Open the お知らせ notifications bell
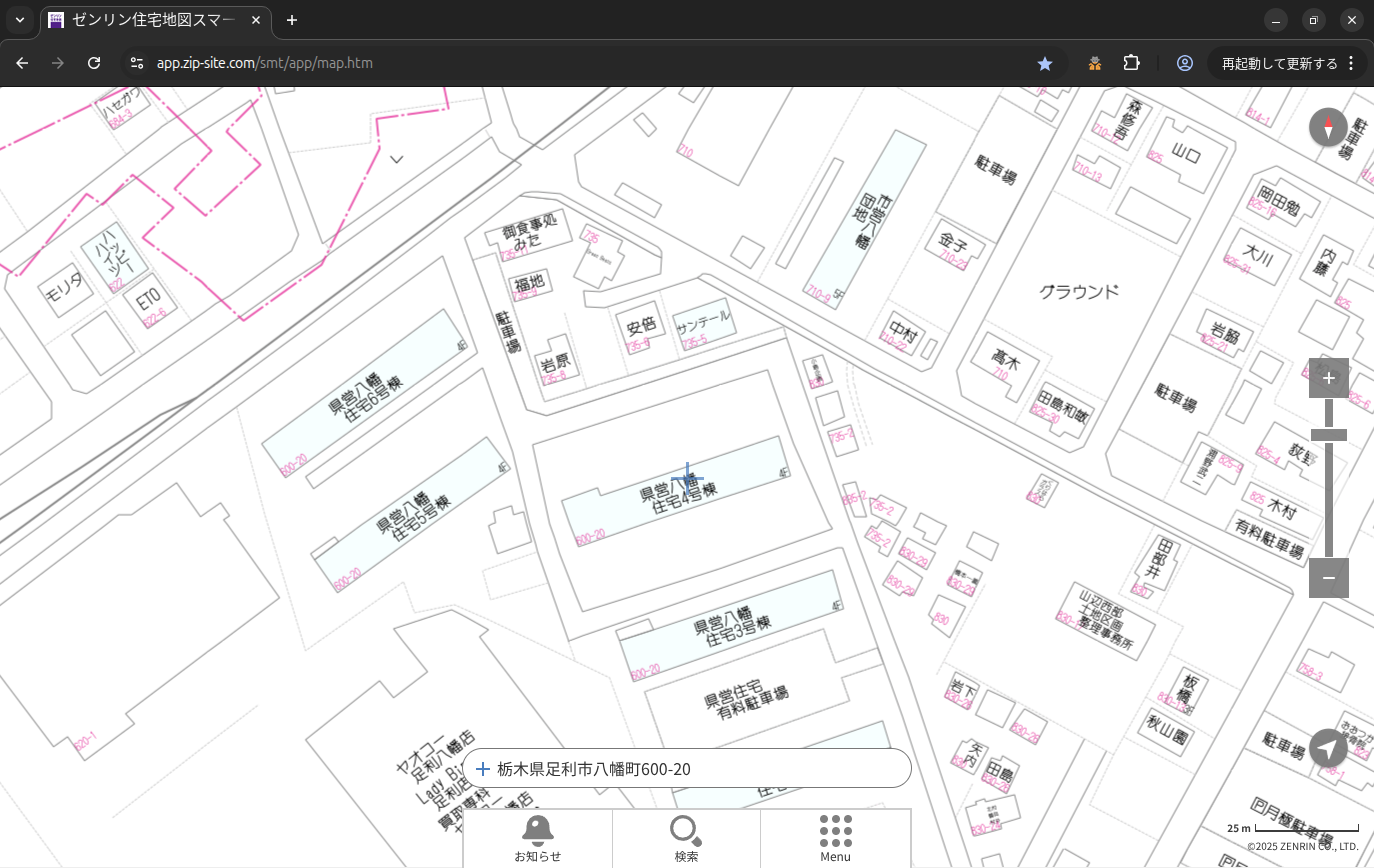The height and width of the screenshot is (868, 1374). (537, 838)
